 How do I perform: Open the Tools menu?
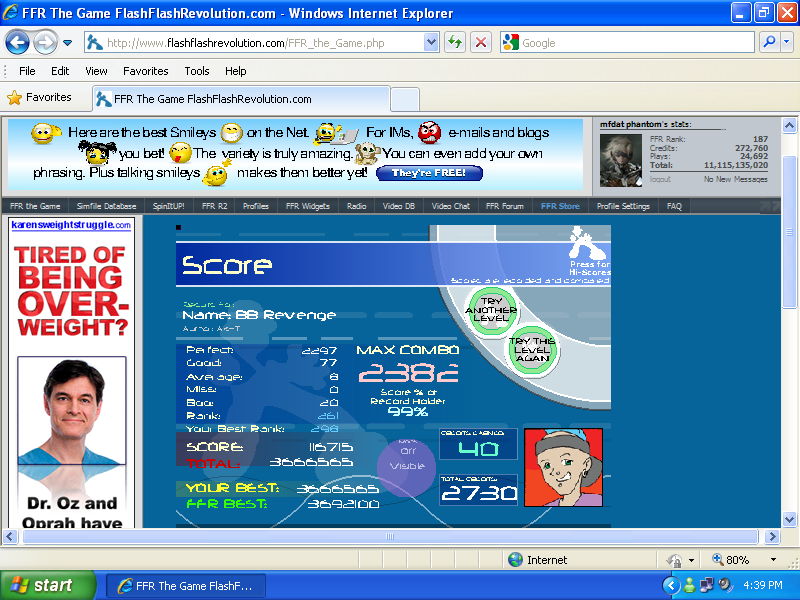pos(197,71)
